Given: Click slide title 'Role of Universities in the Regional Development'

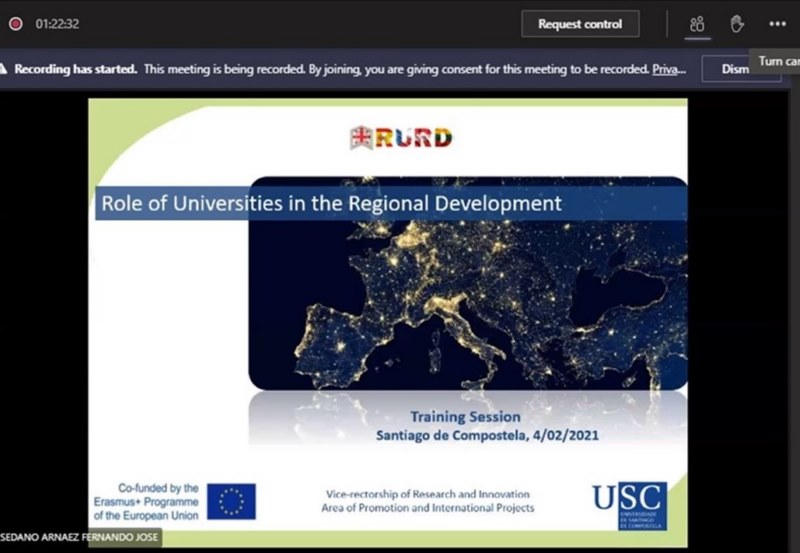Looking at the screenshot, I should coord(332,203).
